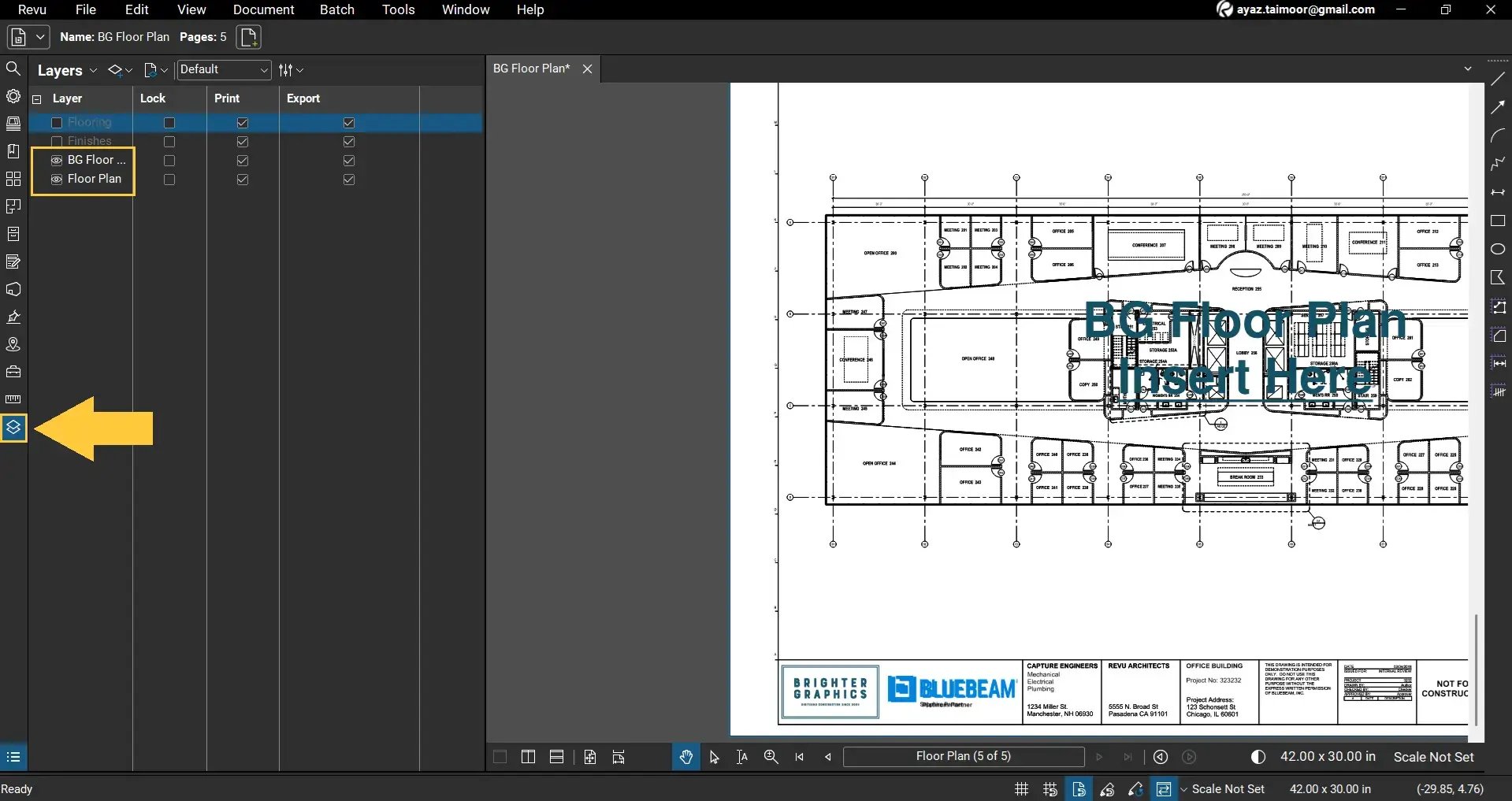Select the Measure ruler panel icon
The height and width of the screenshot is (801, 1512).
pyautogui.click(x=13, y=399)
